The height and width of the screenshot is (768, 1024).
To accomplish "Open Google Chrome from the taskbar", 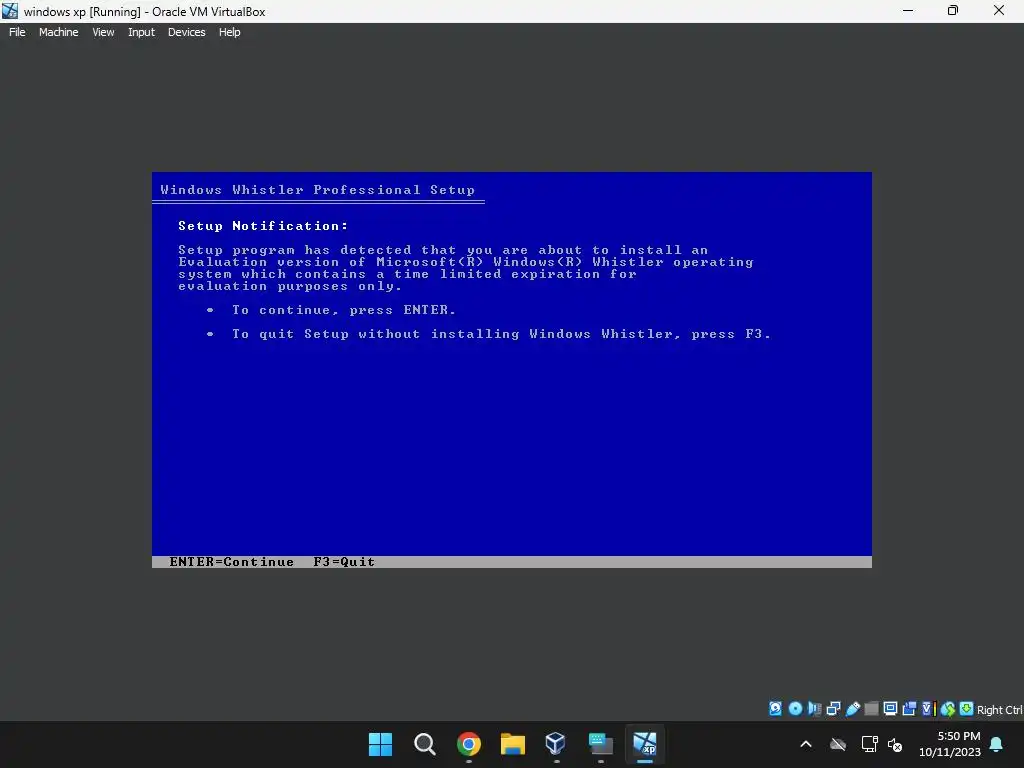I will 468,744.
